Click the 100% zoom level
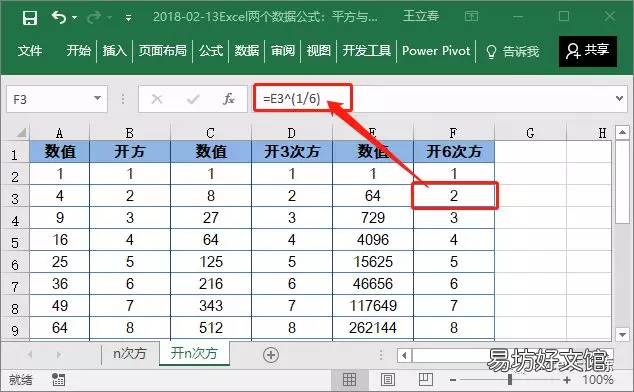The width and height of the screenshot is (634, 392). (x=598, y=380)
